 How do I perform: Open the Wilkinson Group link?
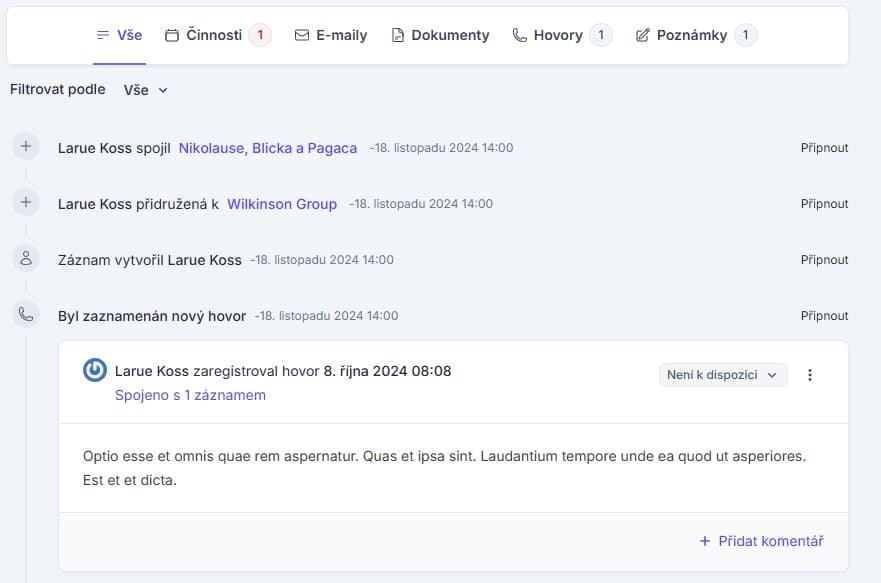pos(282,204)
